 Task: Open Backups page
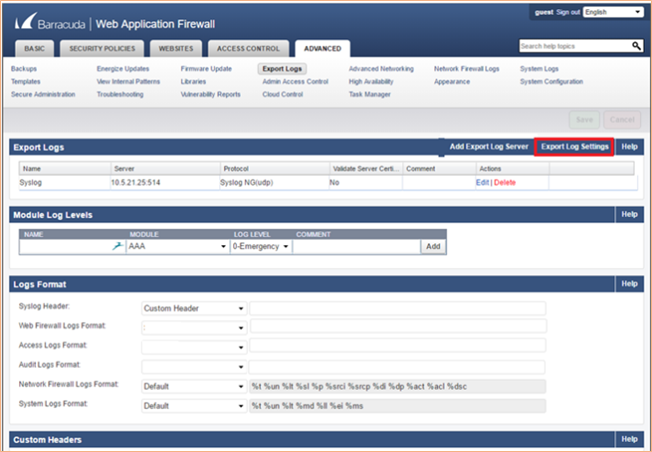click(24, 69)
